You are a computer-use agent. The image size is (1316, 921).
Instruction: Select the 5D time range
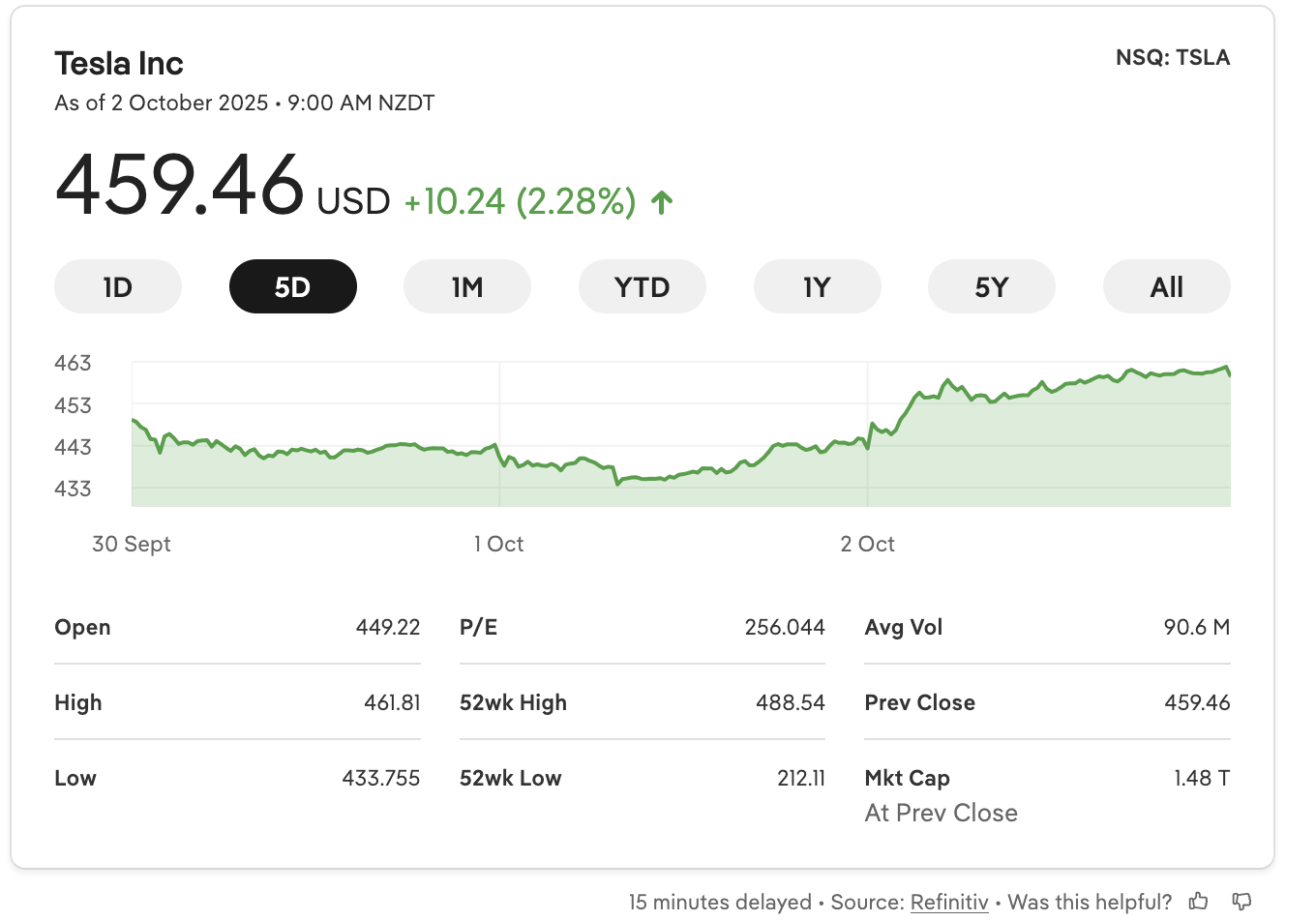[x=292, y=287]
